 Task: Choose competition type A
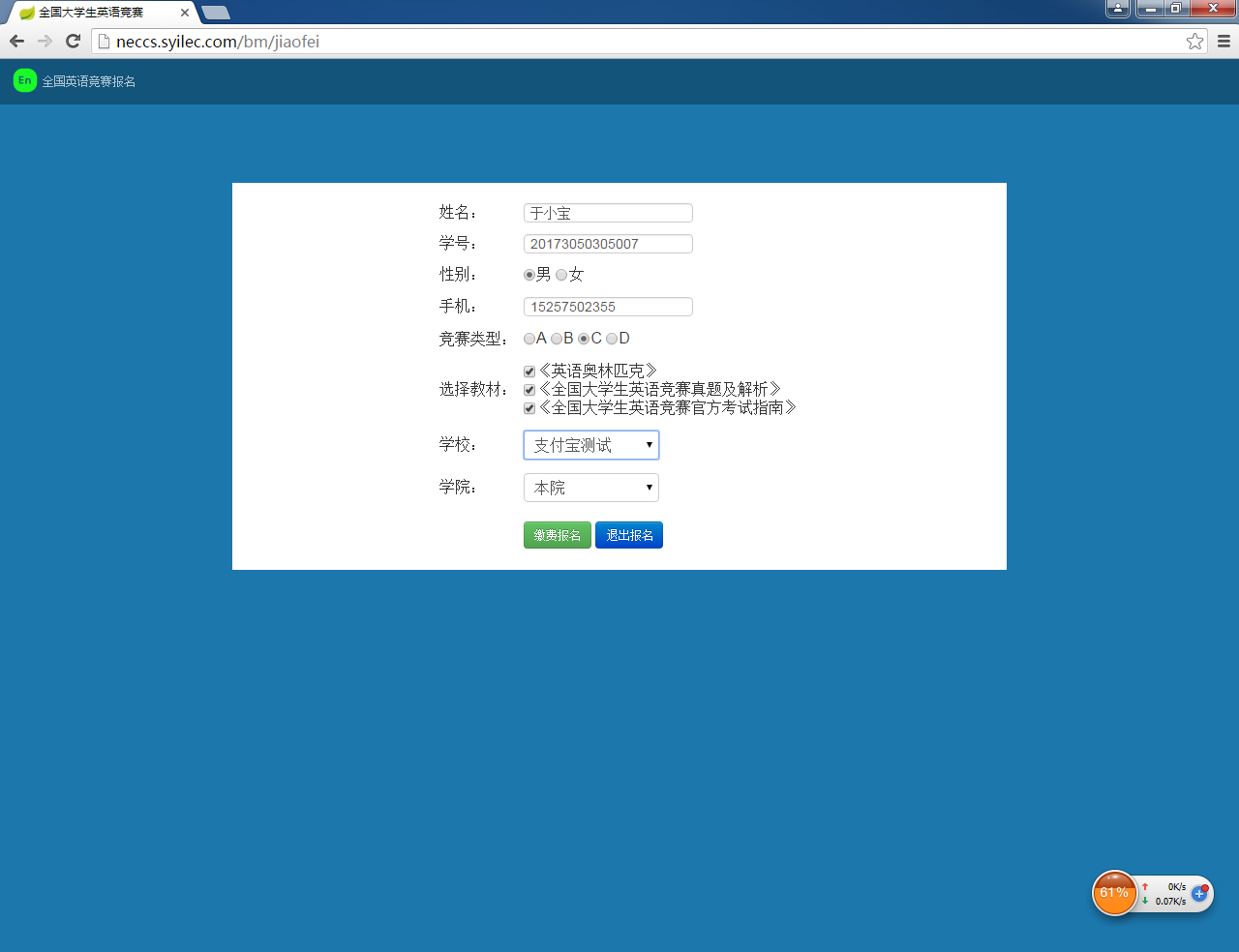[529, 339]
